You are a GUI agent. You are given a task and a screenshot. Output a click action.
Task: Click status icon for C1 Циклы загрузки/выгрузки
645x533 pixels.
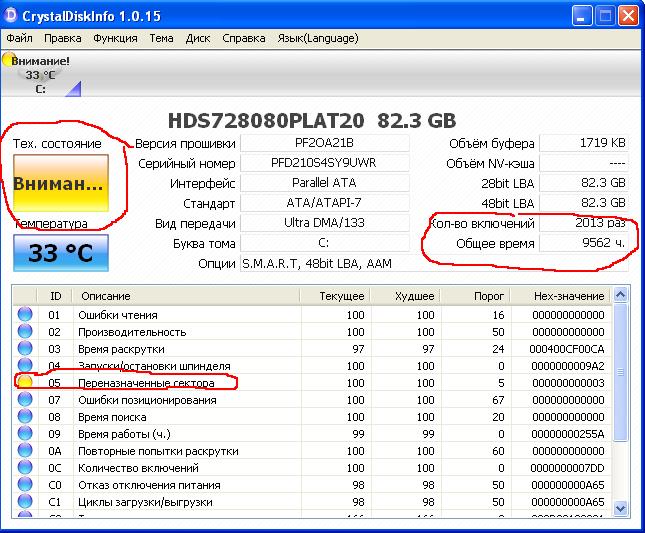pyautogui.click(x=25, y=501)
